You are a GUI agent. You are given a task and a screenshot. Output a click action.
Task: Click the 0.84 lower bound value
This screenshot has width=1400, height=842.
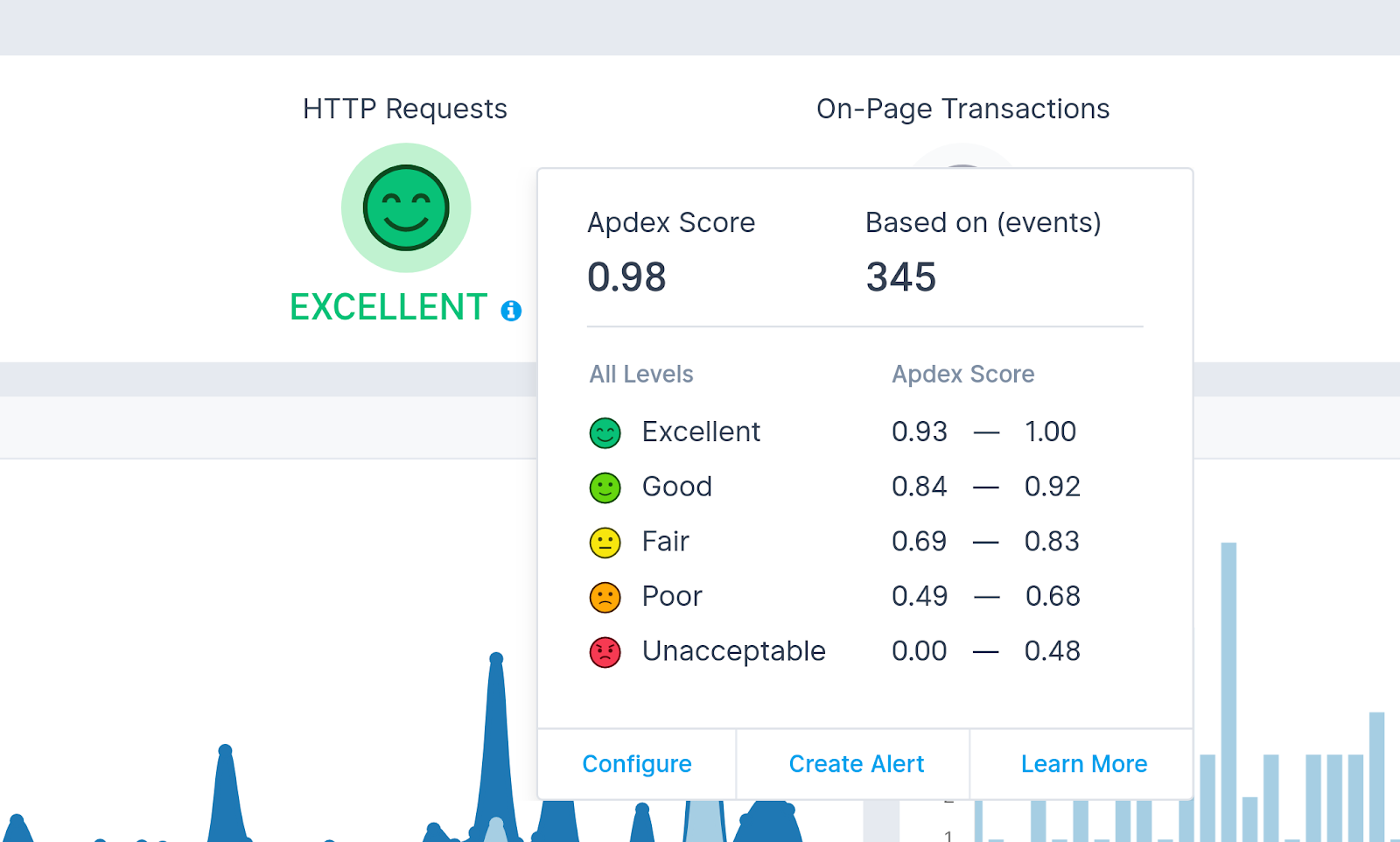point(920,487)
